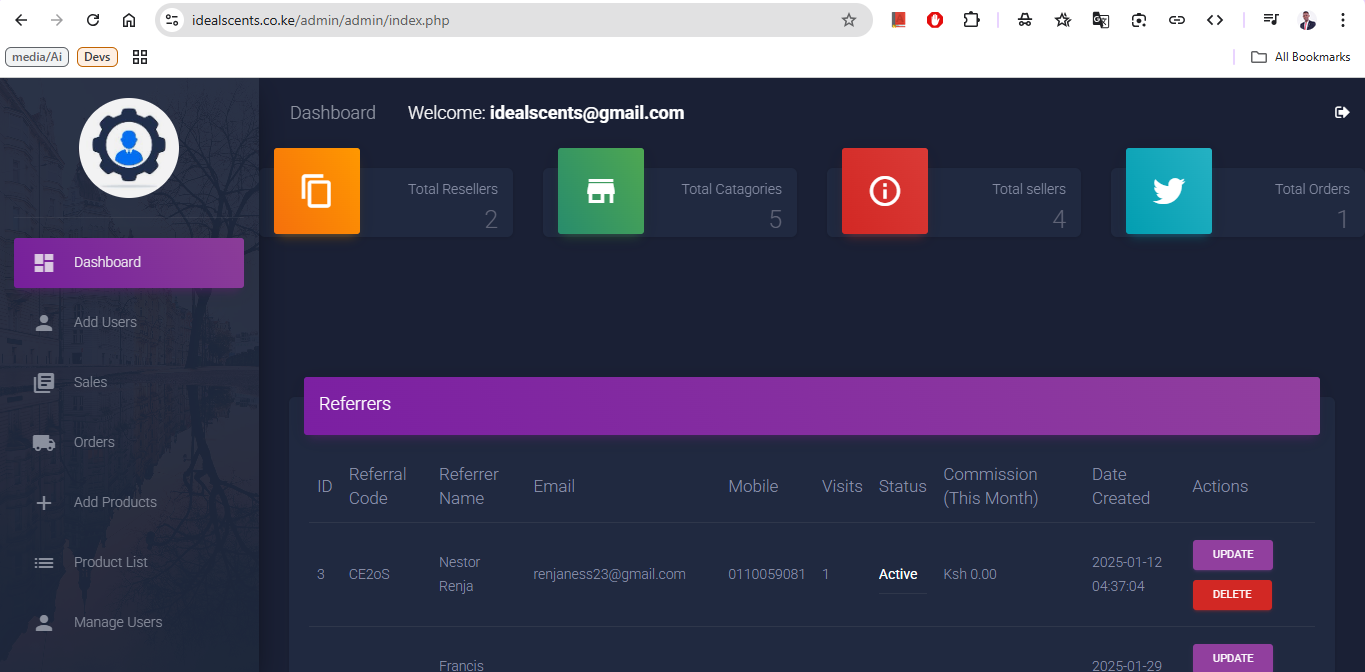Select Add Products in the sidebar
Image resolution: width=1365 pixels, height=672 pixels.
(x=115, y=502)
